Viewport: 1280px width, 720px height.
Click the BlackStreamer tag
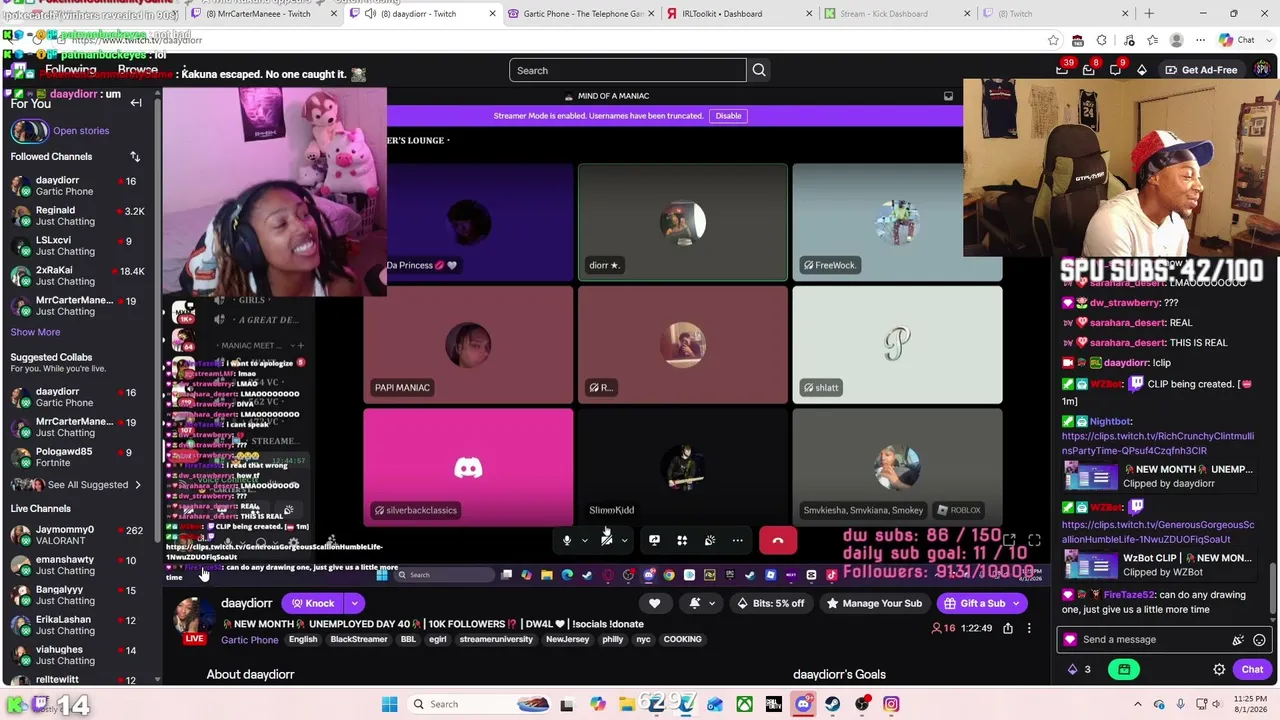(x=358, y=640)
